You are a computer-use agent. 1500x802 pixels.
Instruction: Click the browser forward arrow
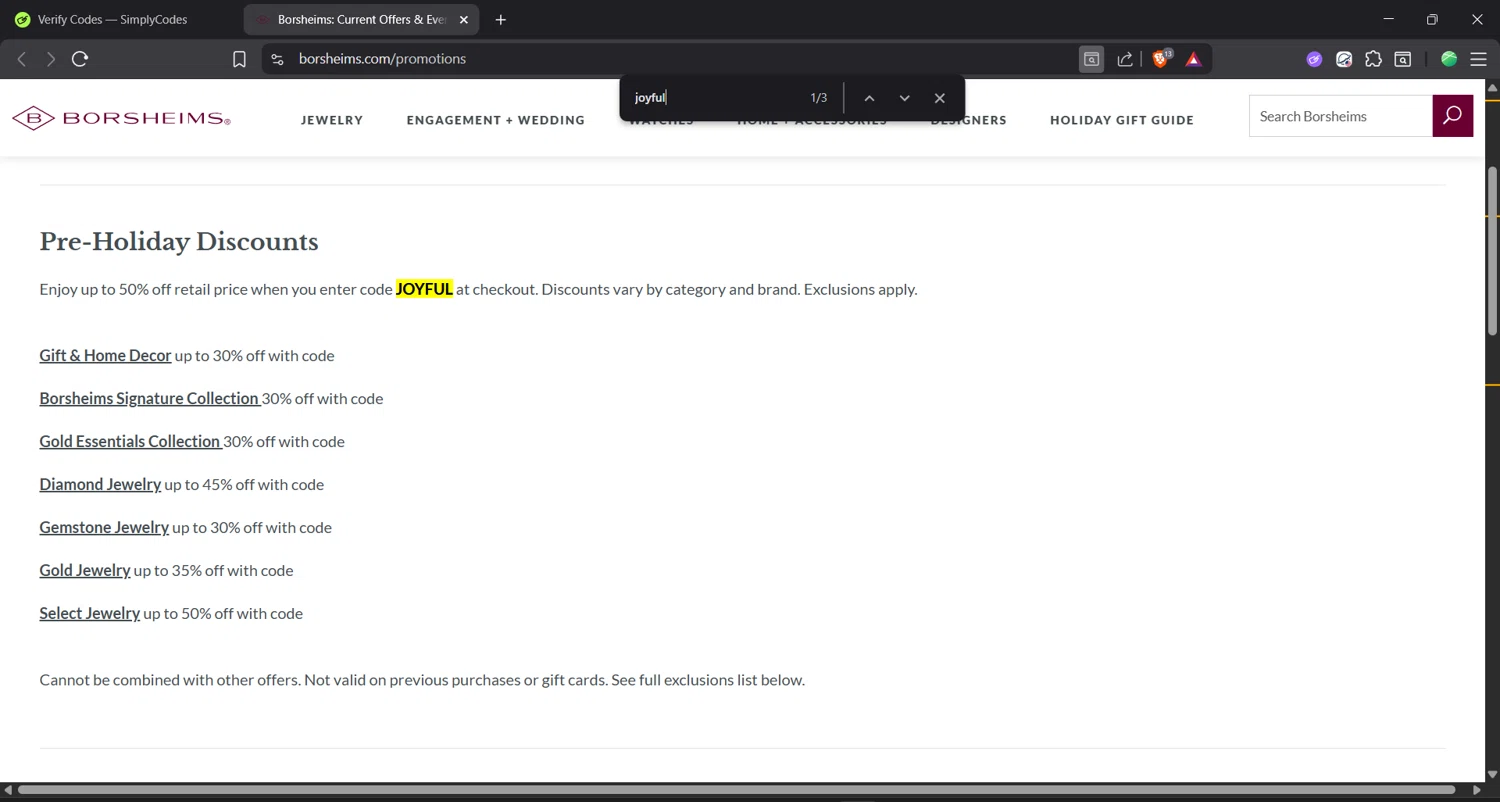click(x=50, y=59)
